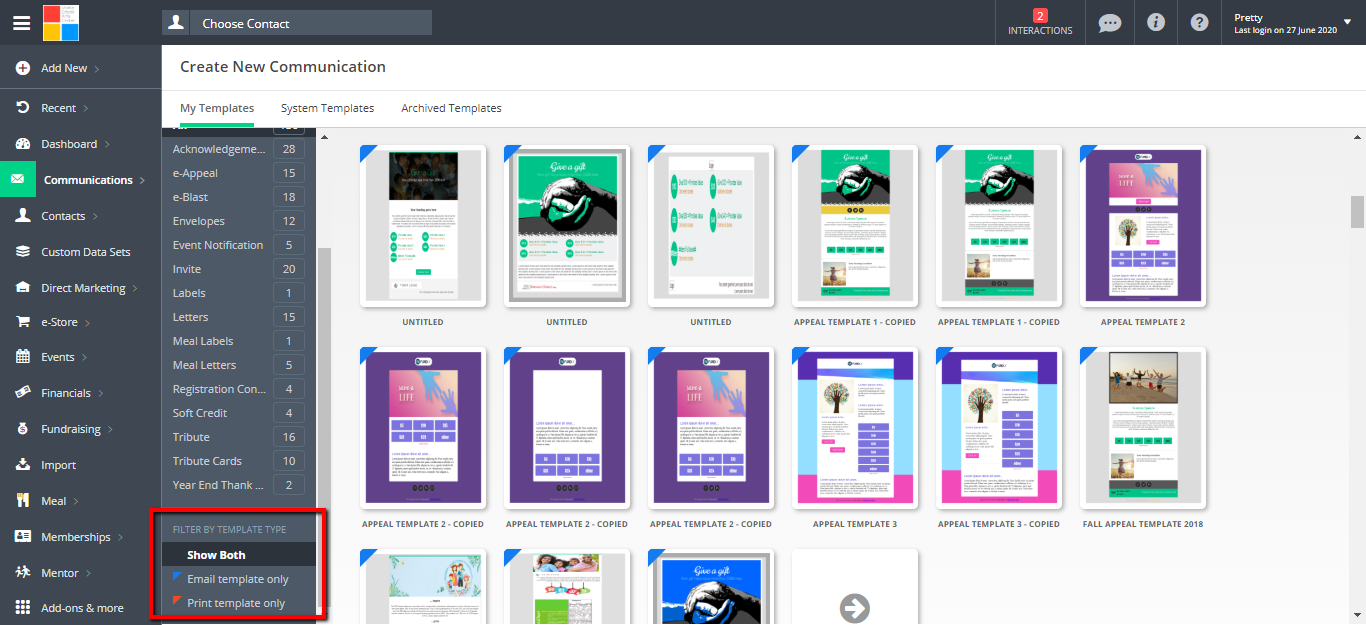Expand the Fundraising chevron
Screen dimensions: 1366x625
click(x=110, y=430)
